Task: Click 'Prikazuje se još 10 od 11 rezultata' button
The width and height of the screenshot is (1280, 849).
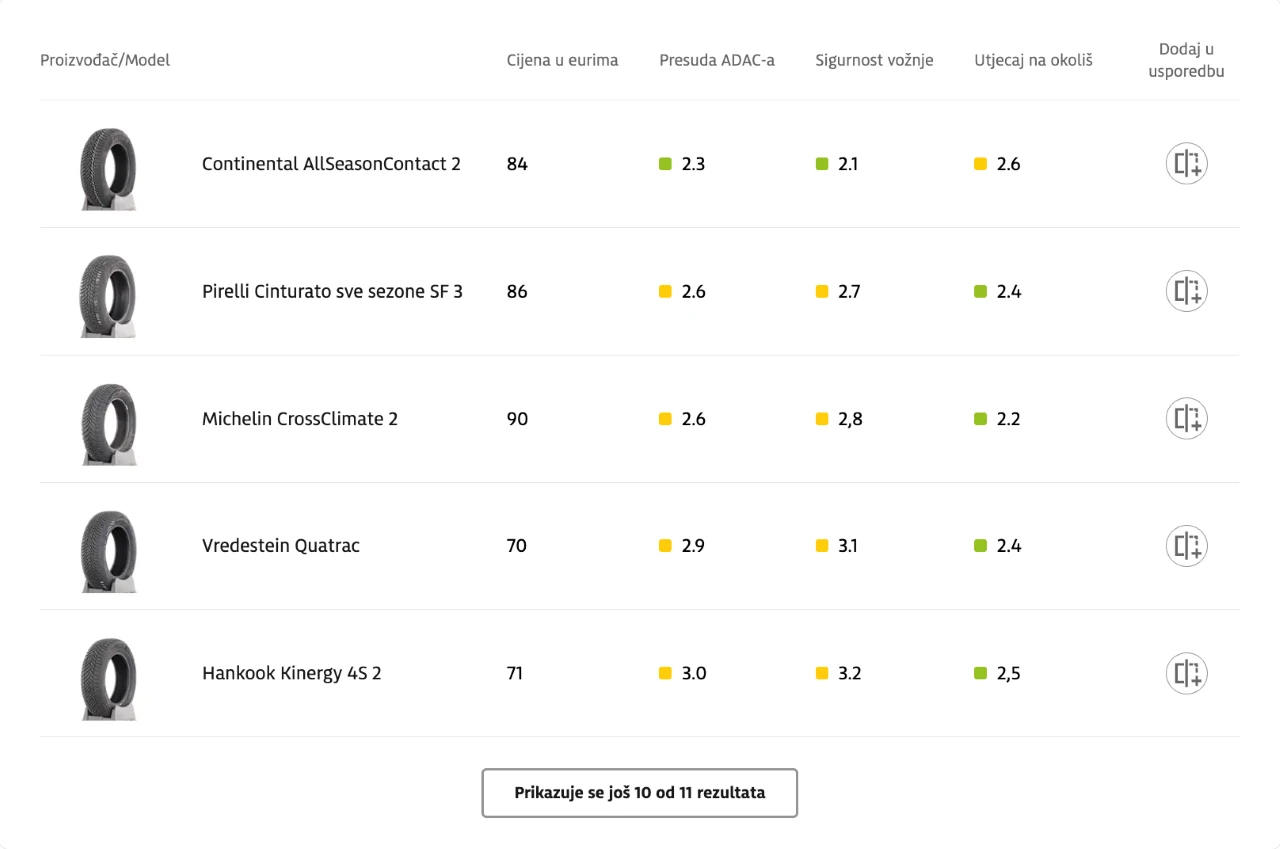Action: coord(640,793)
